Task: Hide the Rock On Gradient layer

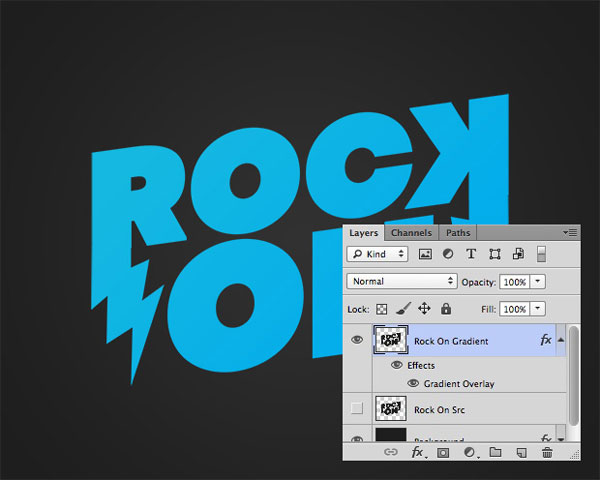Action: coord(357,340)
